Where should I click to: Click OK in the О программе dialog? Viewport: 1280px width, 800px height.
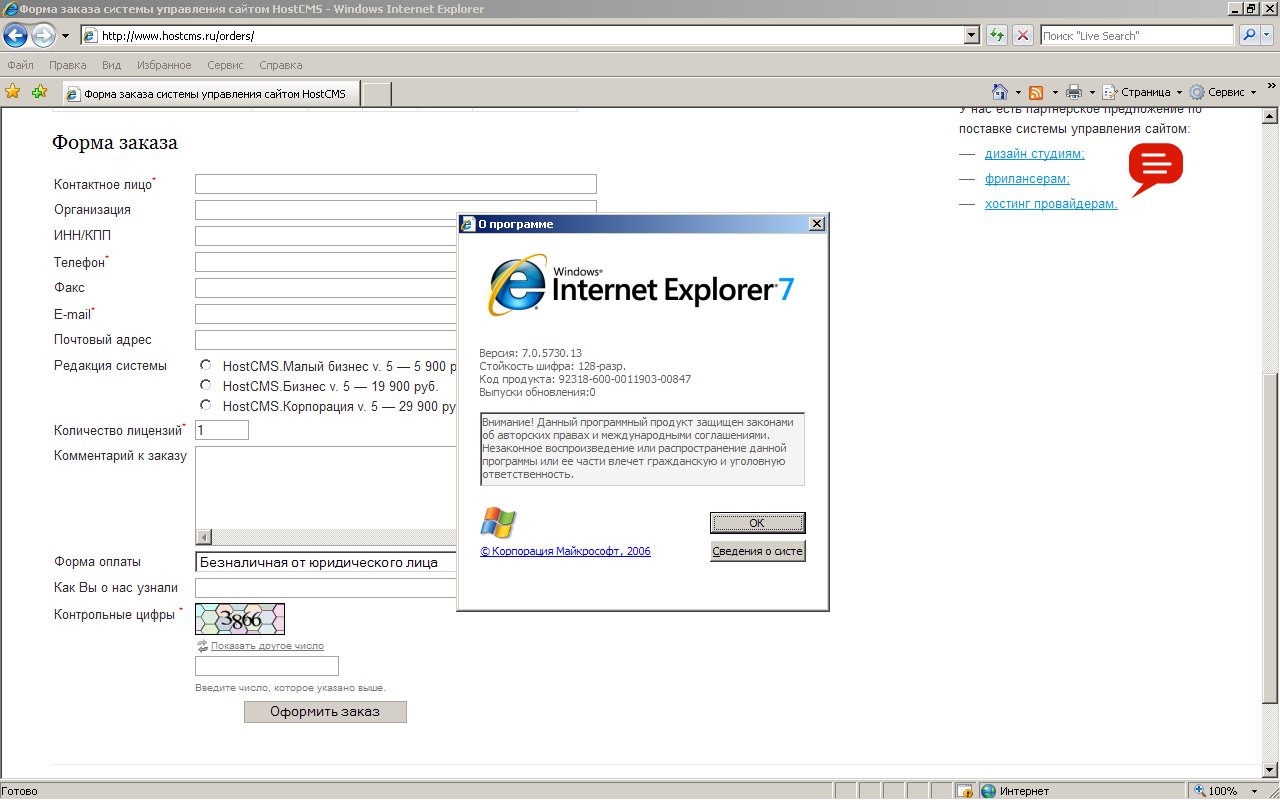click(x=757, y=523)
